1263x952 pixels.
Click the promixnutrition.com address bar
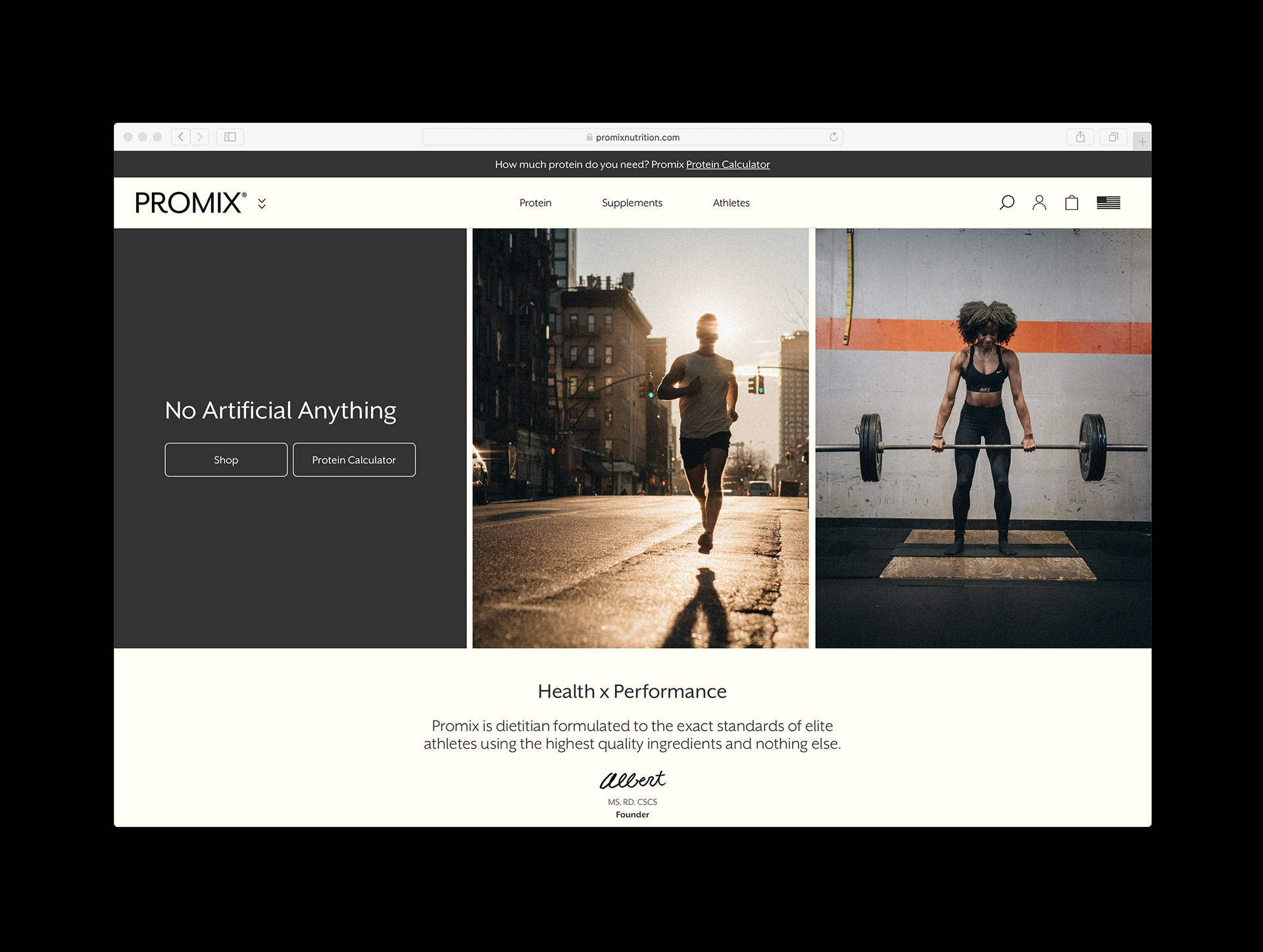click(x=632, y=137)
